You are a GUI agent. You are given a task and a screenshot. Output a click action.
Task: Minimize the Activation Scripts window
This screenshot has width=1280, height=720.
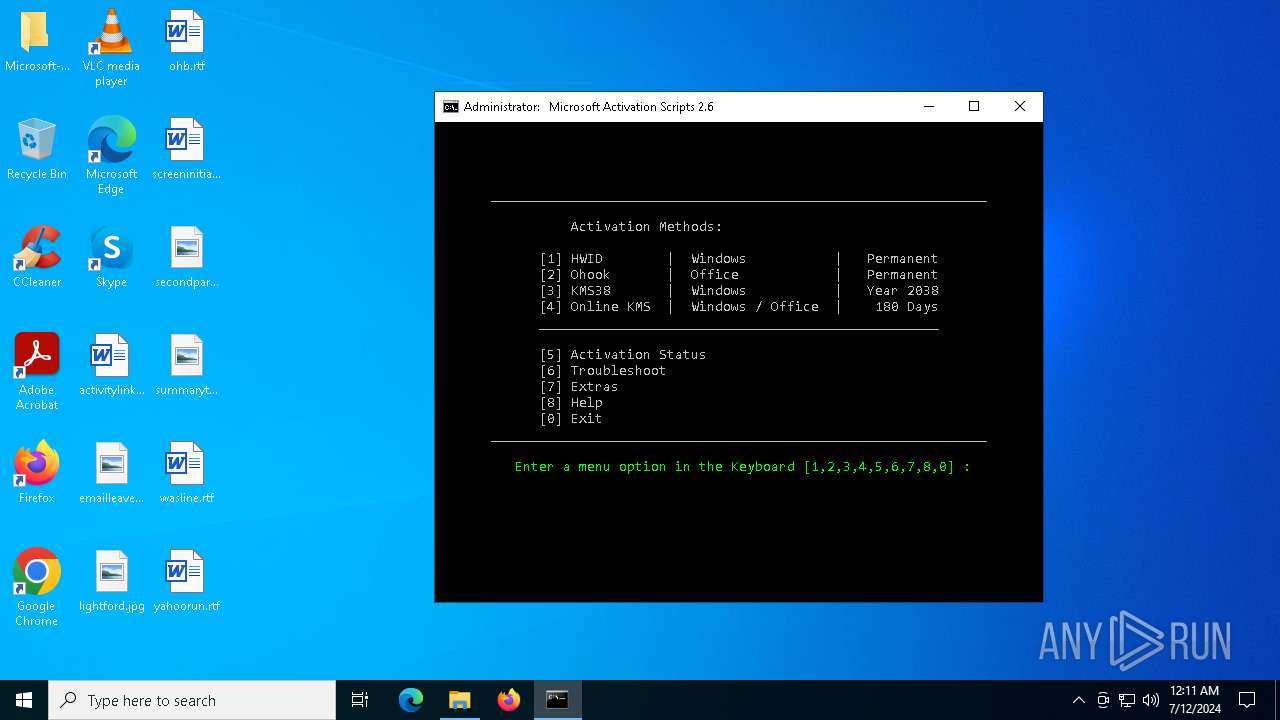click(929, 107)
